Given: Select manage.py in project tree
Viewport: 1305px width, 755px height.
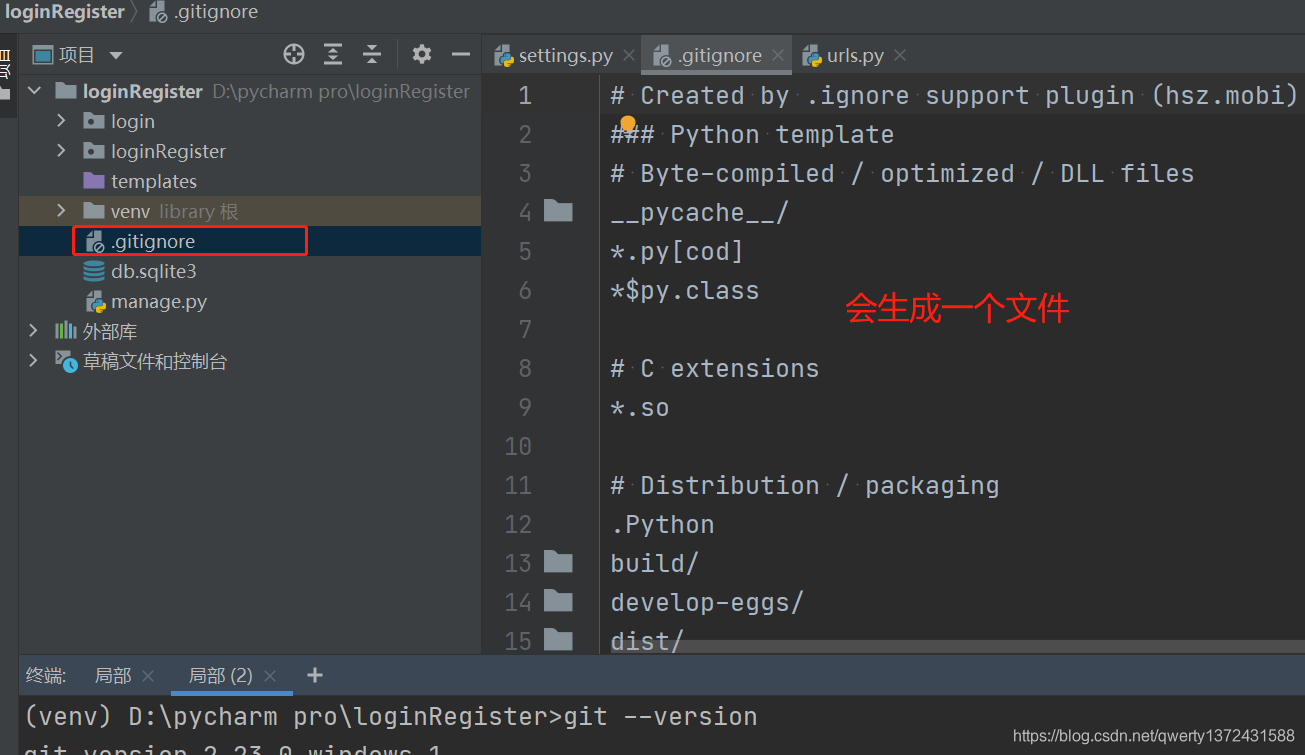Looking at the screenshot, I should 159,301.
